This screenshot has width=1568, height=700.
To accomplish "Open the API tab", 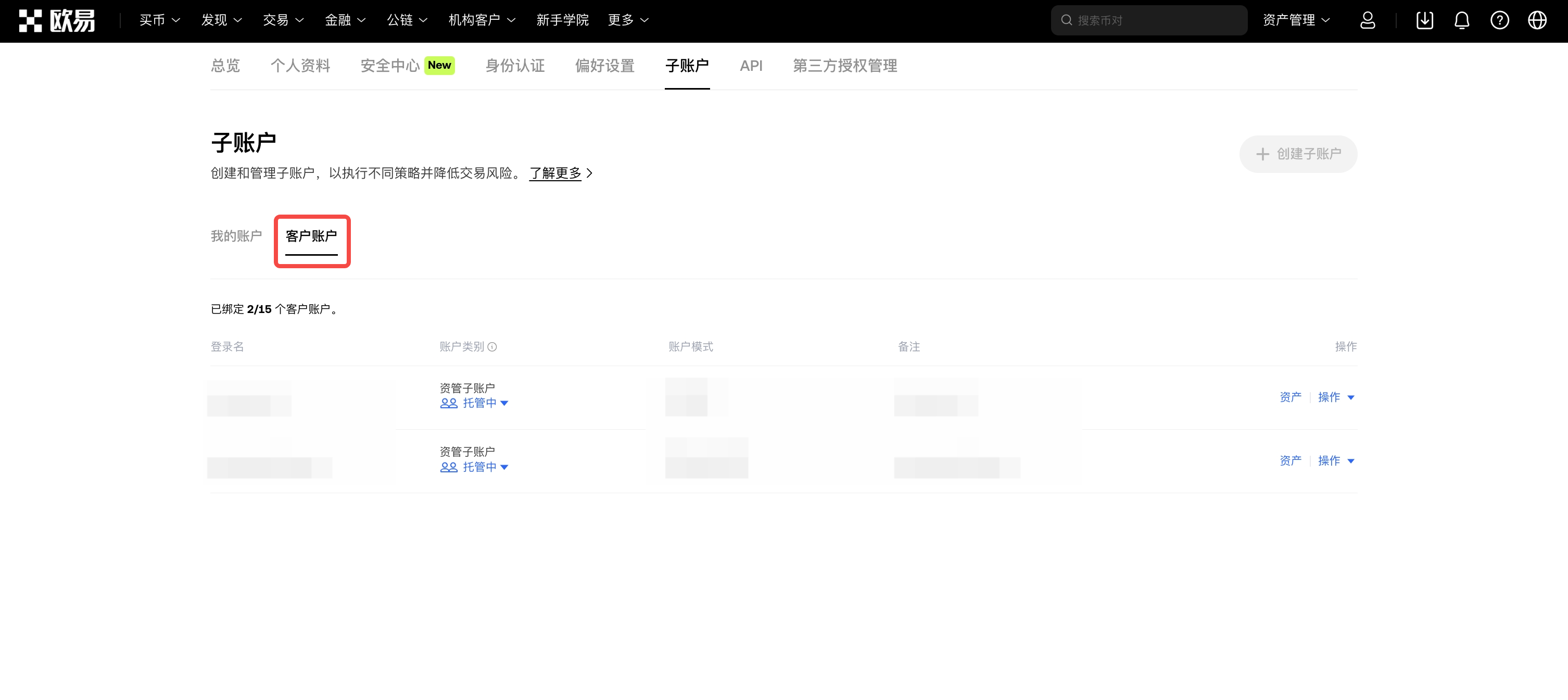I will point(751,66).
